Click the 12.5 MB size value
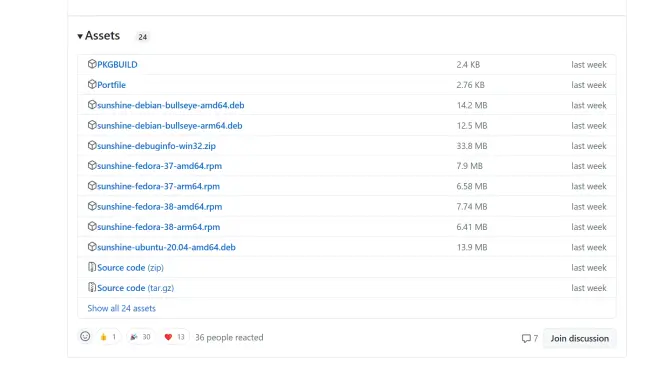Screen dimensions: 660x372 pos(472,125)
